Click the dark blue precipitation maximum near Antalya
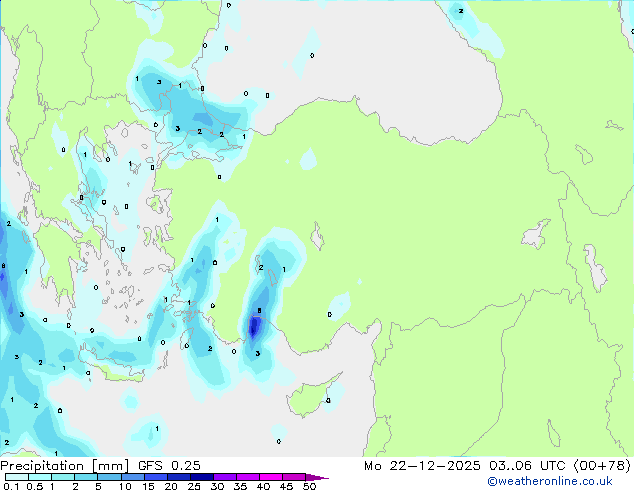This screenshot has height=490, width=634. (x=254, y=327)
